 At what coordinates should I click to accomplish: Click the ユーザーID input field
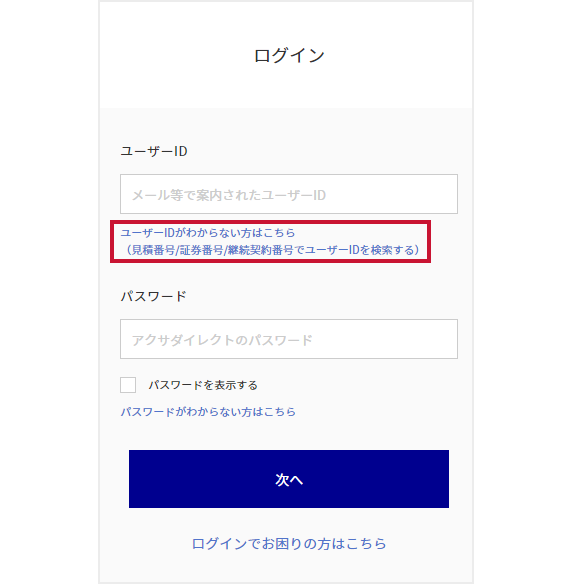(x=289, y=194)
